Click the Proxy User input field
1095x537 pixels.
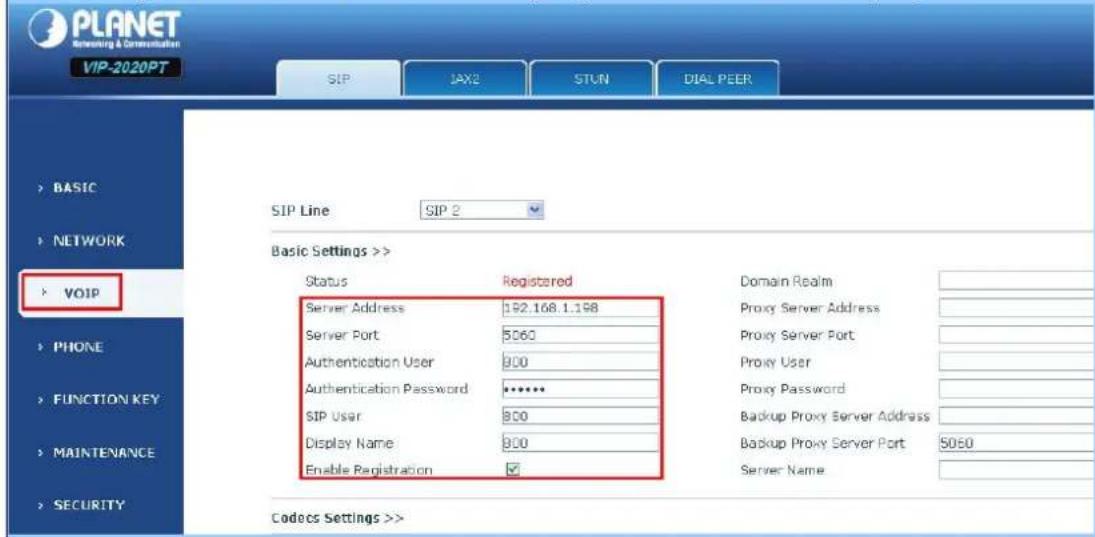point(1017,362)
